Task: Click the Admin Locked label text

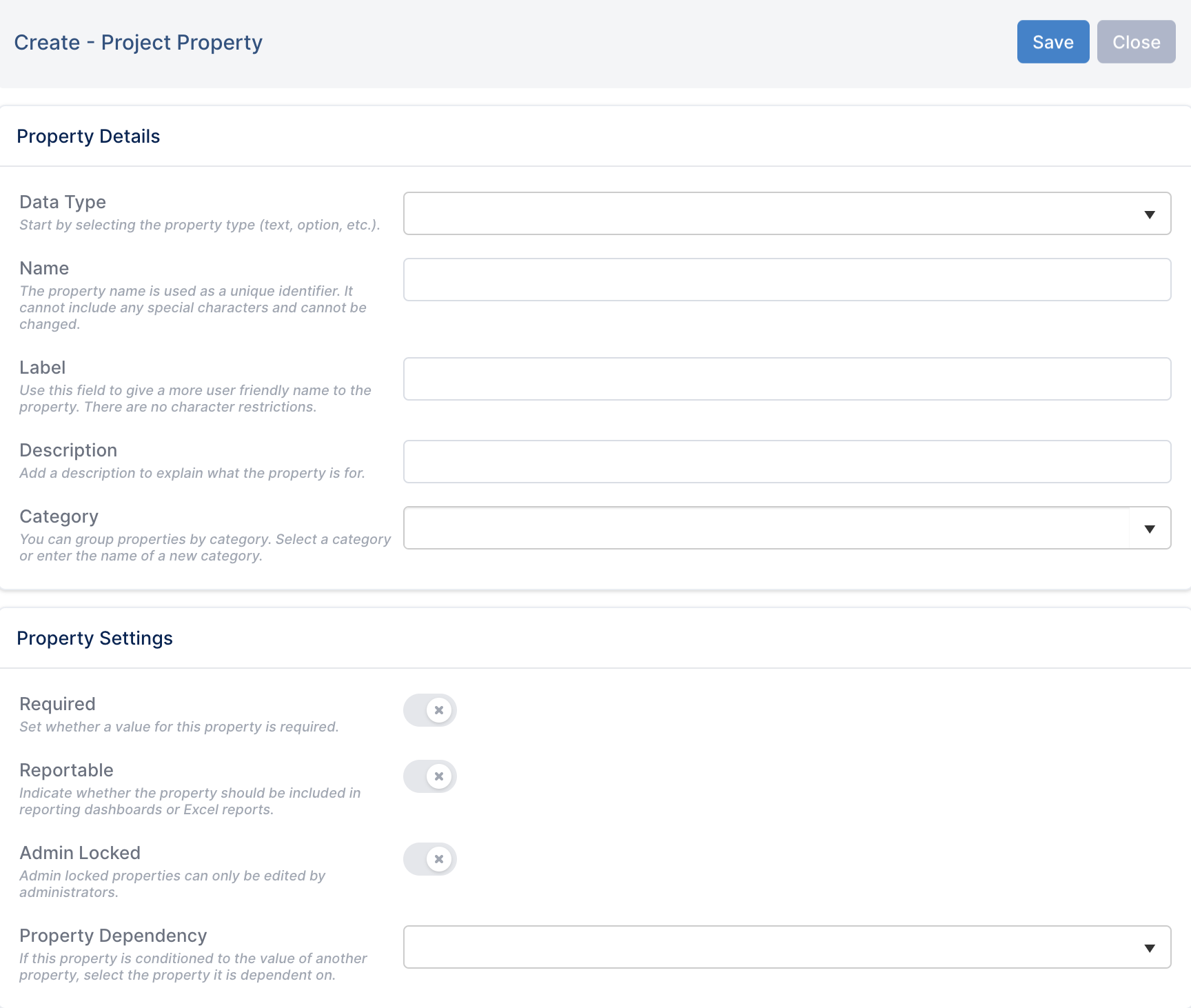Action: [x=80, y=853]
